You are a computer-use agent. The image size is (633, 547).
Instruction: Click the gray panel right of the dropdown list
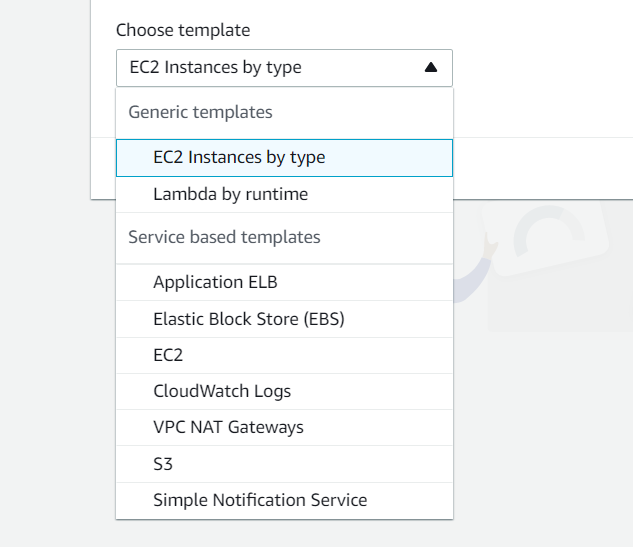click(560, 300)
